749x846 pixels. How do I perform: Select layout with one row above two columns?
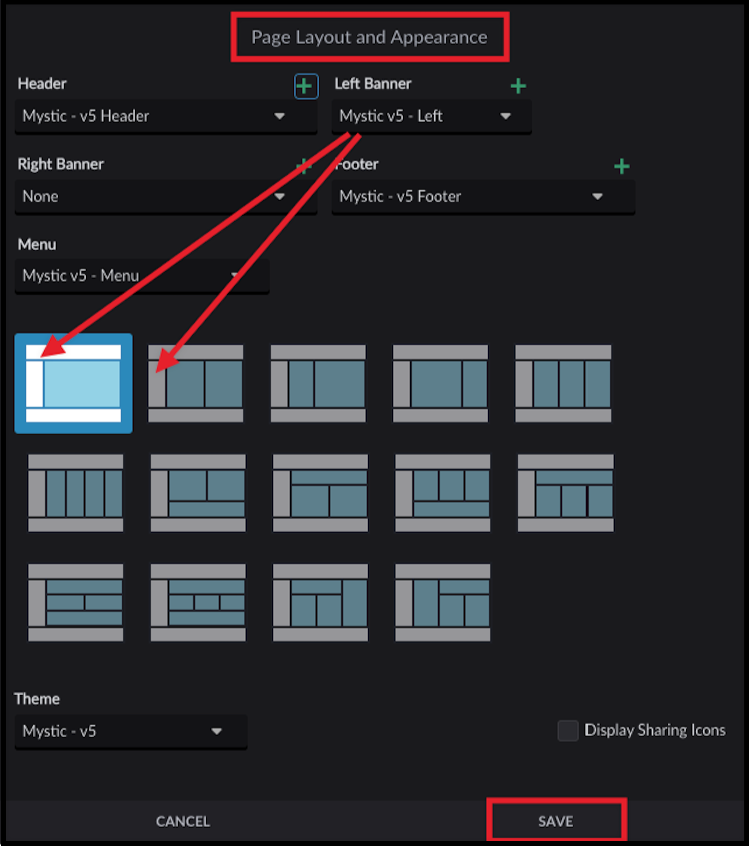tap(321, 493)
